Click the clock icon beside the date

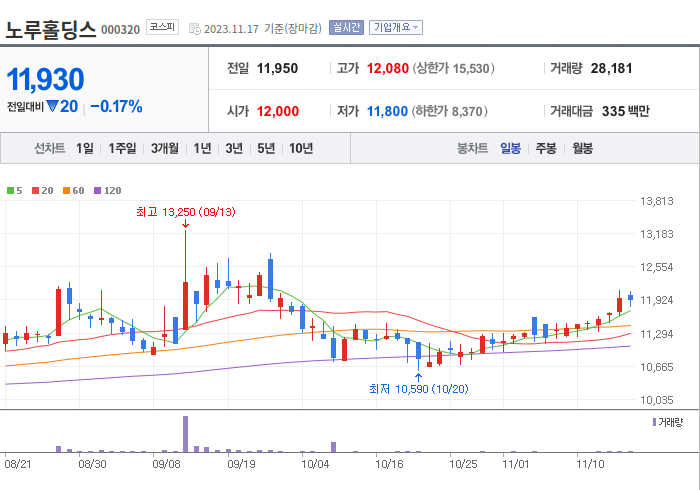pos(195,29)
